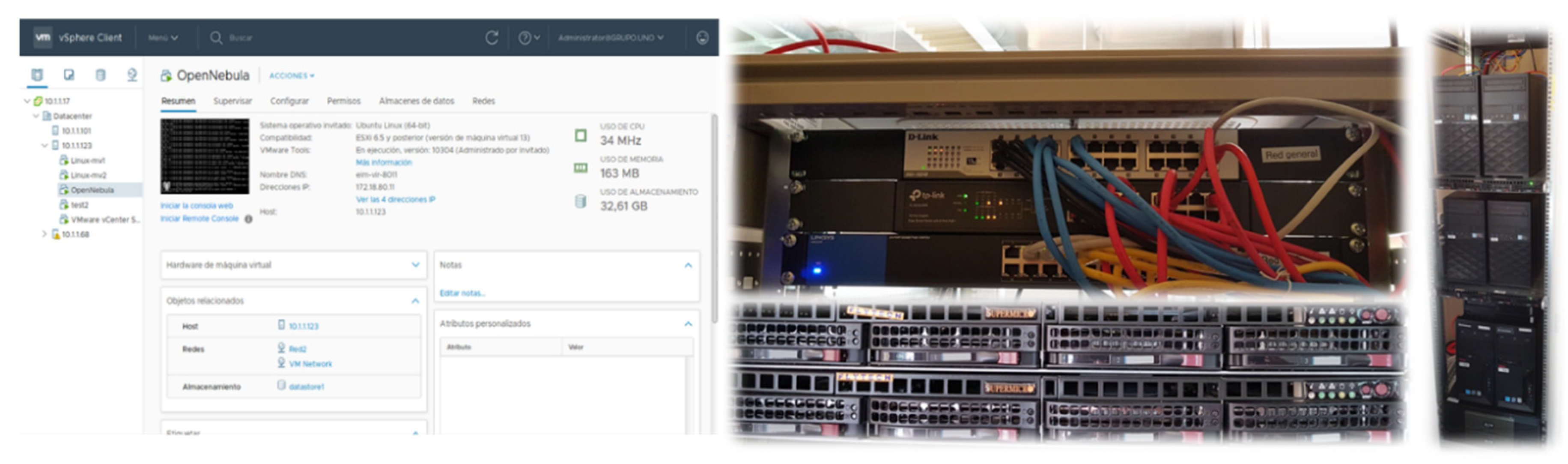1568x464 pixels.
Task: Click the Remote Console info icon
Action: (x=248, y=219)
